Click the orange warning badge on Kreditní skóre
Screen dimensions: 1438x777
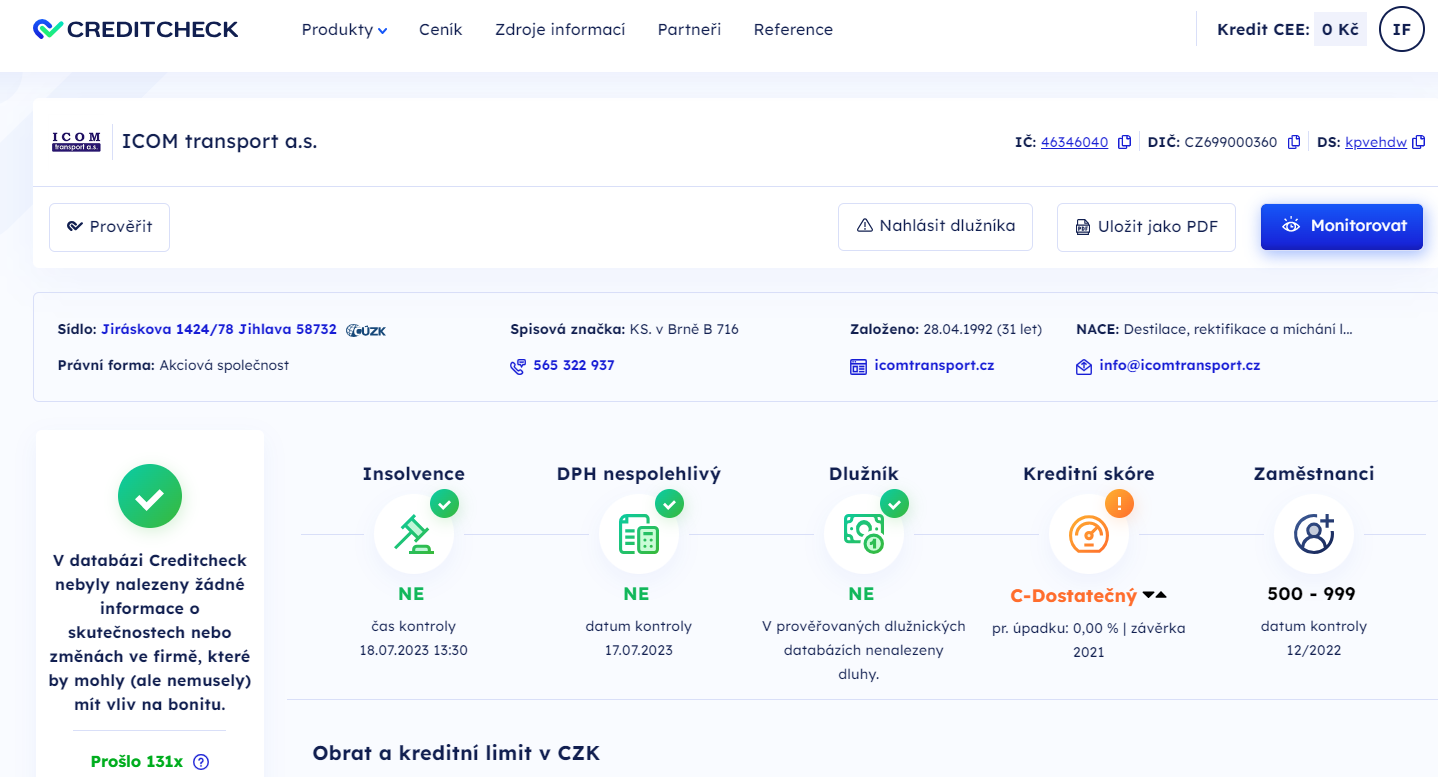(x=1120, y=504)
